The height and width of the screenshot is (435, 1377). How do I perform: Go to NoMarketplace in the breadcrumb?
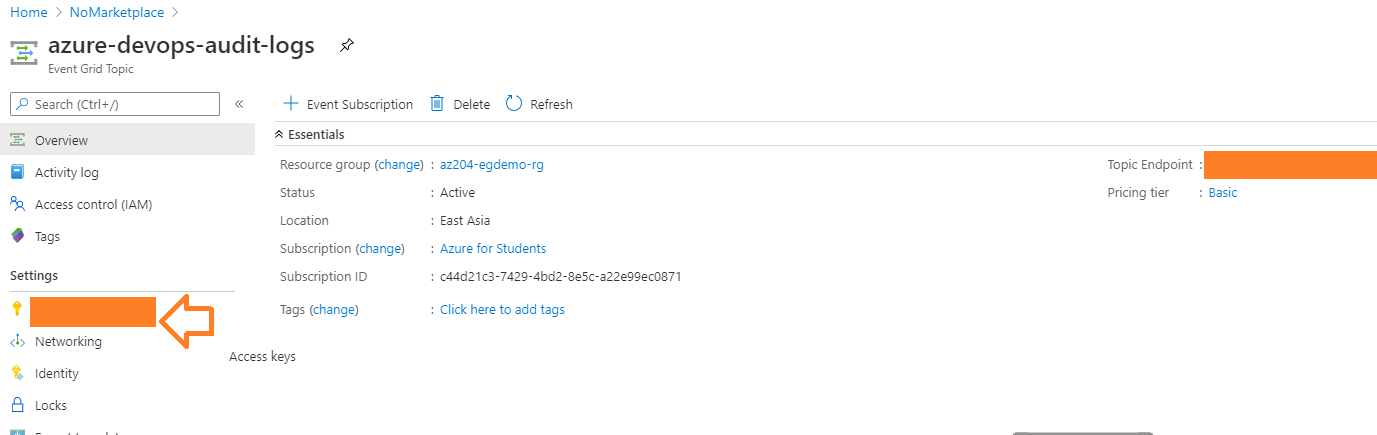[x=116, y=12]
